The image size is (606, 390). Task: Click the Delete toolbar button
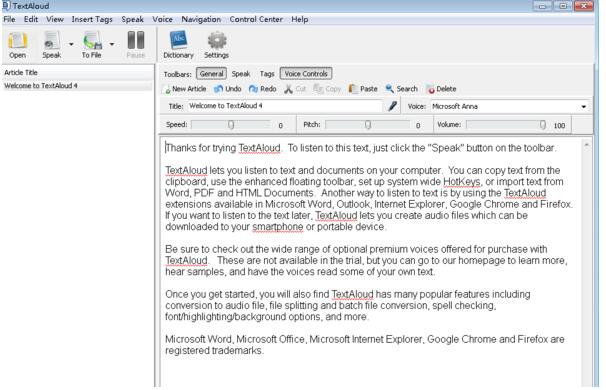[x=441, y=89]
